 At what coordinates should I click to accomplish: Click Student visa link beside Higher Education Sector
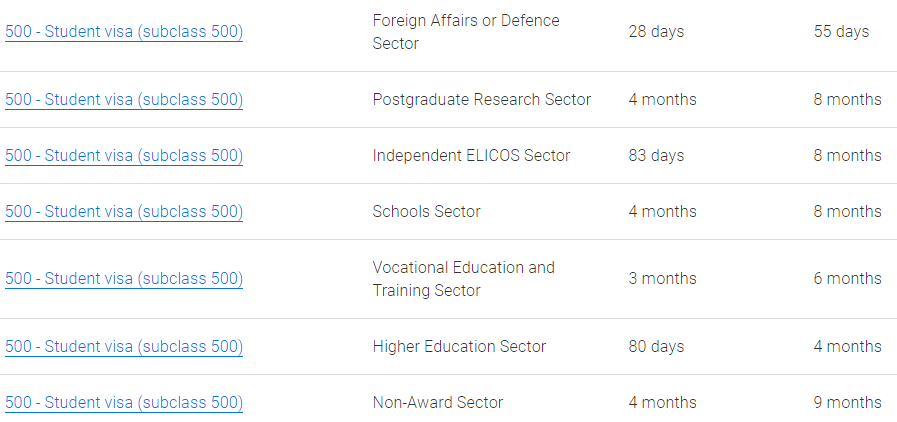coord(124,347)
